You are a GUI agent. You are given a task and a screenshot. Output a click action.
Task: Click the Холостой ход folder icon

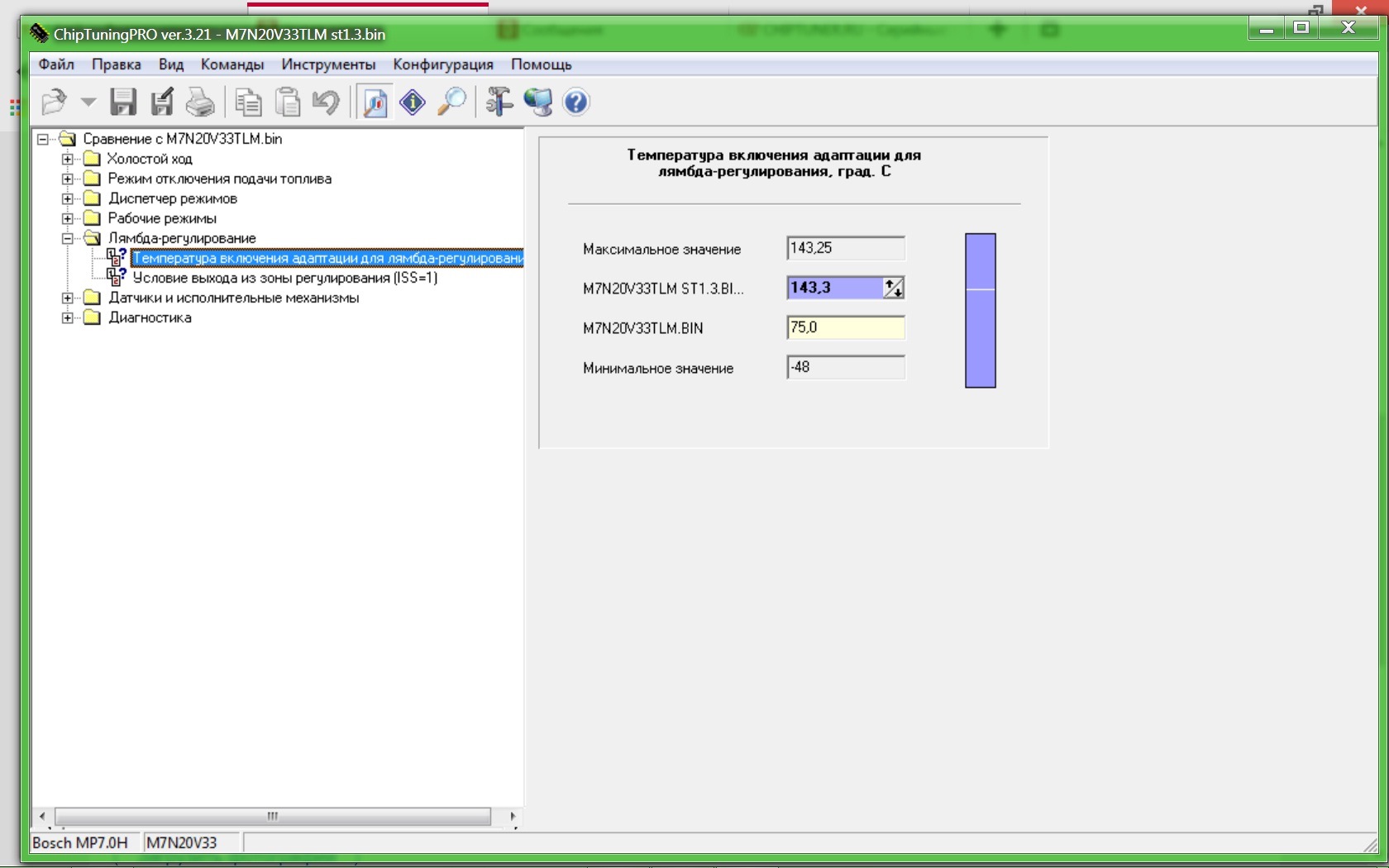(92, 159)
